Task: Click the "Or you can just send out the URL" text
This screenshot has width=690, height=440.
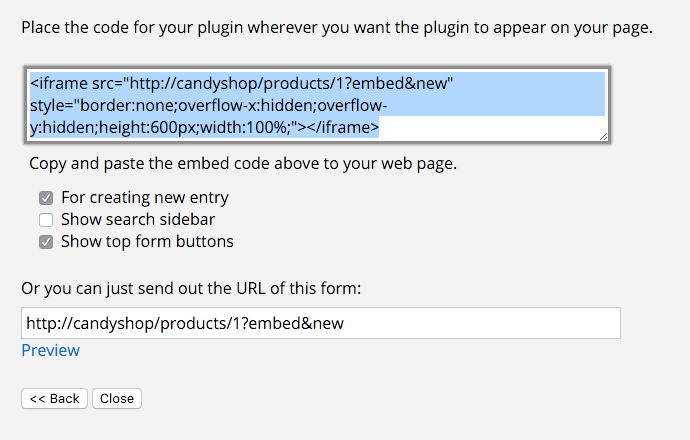Action: [x=190, y=289]
